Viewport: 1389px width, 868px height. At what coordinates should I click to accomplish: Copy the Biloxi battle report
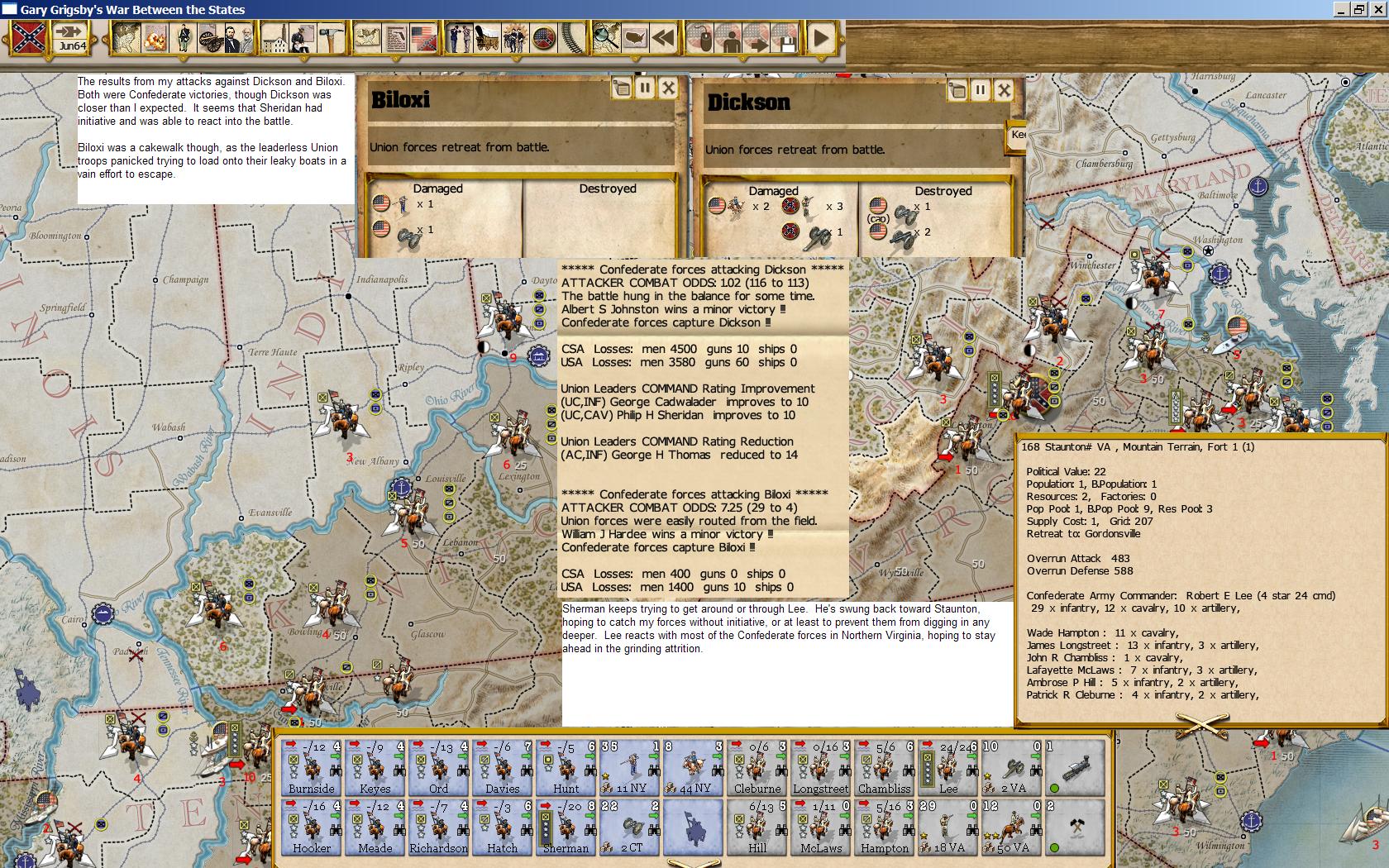pos(622,88)
